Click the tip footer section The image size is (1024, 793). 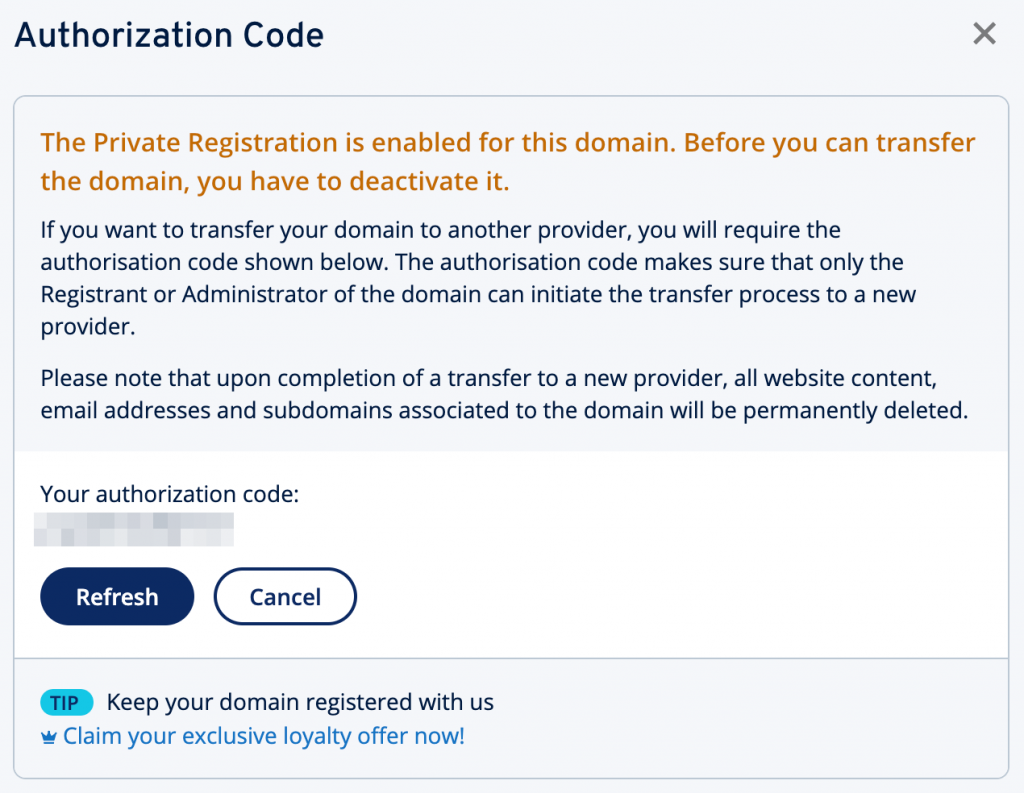pos(512,718)
